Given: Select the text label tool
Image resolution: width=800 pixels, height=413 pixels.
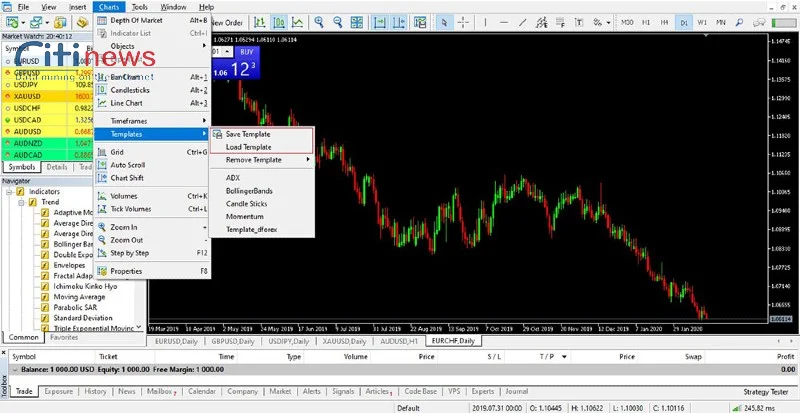Looking at the screenshot, I should (x=579, y=22).
